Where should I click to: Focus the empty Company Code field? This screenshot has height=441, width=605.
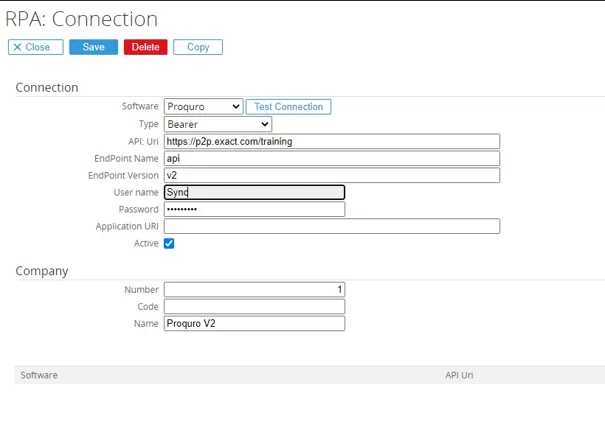tap(255, 306)
